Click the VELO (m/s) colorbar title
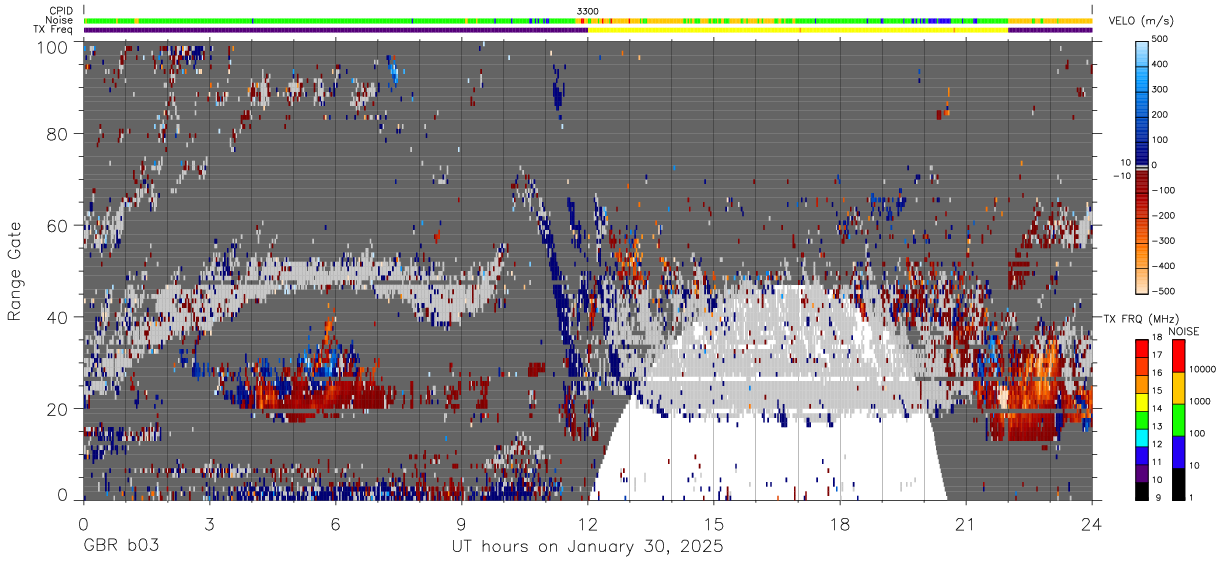The image size is (1228, 567). [x=1141, y=21]
